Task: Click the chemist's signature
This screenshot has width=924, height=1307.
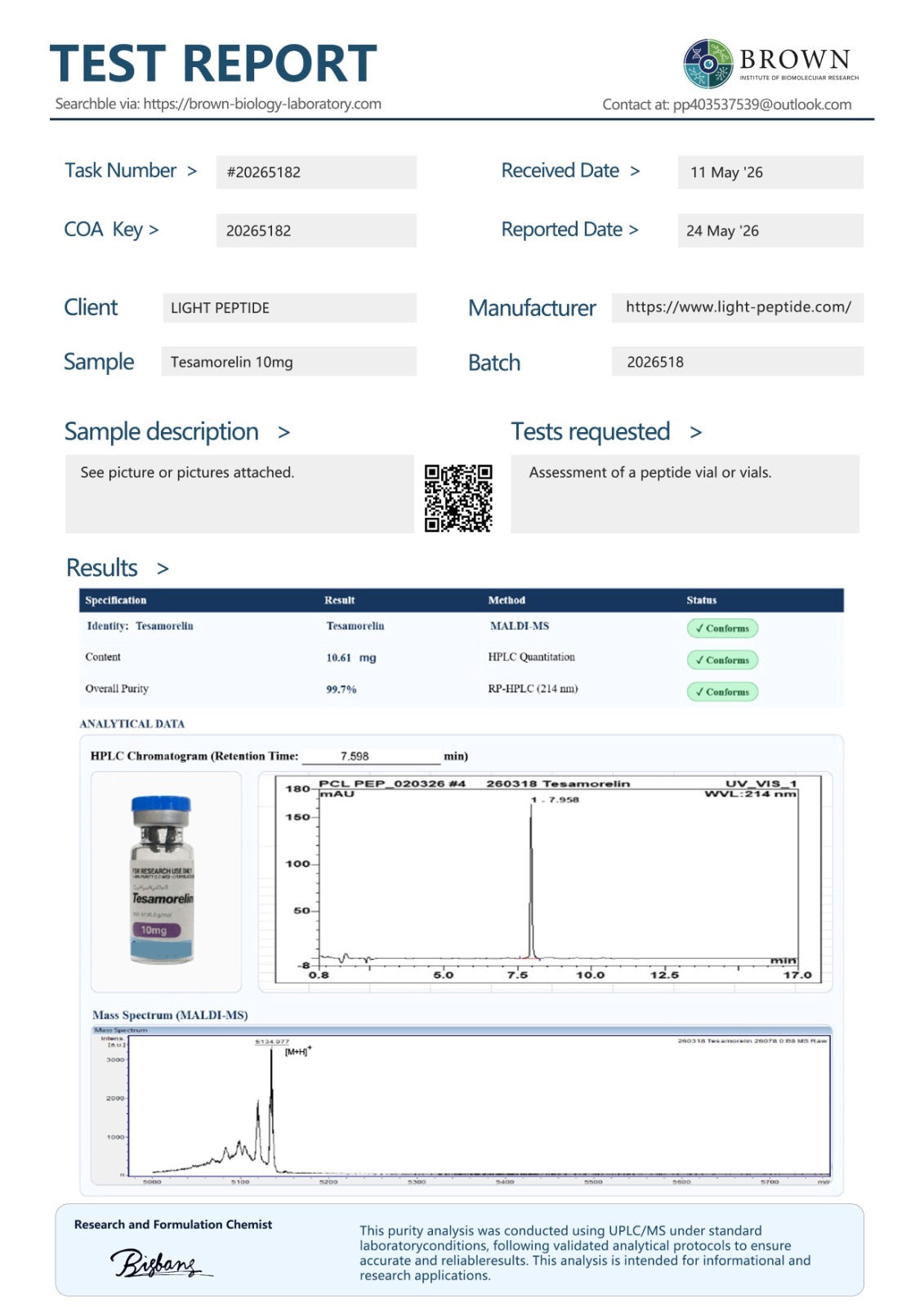Action: (x=161, y=1263)
